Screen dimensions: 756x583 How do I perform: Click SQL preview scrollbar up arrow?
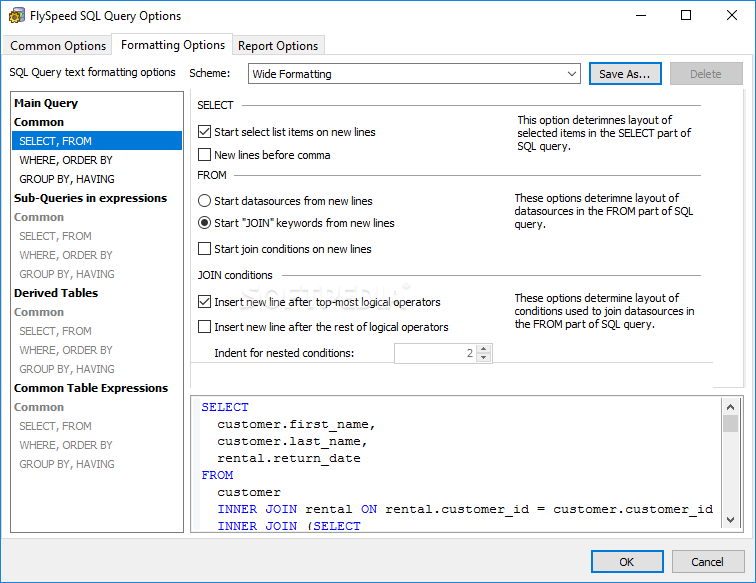pyautogui.click(x=731, y=405)
